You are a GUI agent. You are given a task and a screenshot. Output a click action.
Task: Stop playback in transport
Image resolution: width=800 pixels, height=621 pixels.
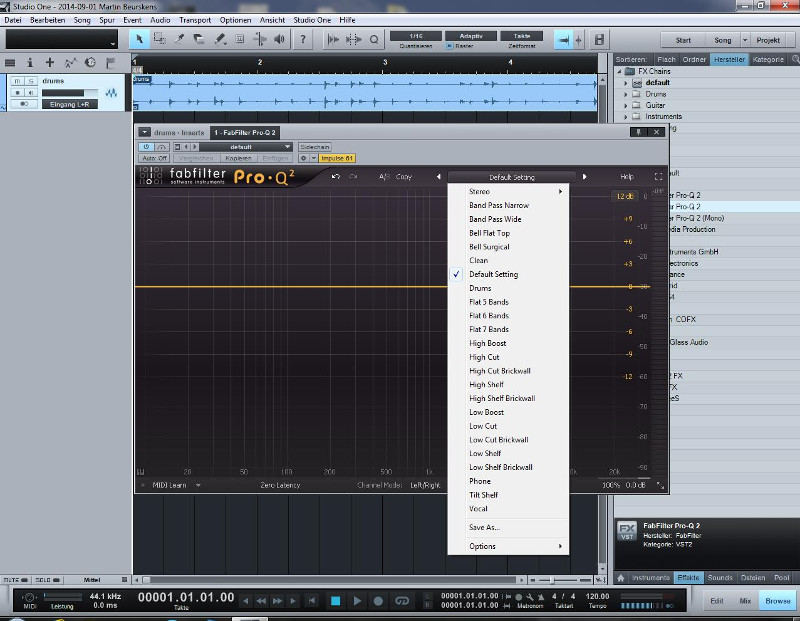coord(335,601)
